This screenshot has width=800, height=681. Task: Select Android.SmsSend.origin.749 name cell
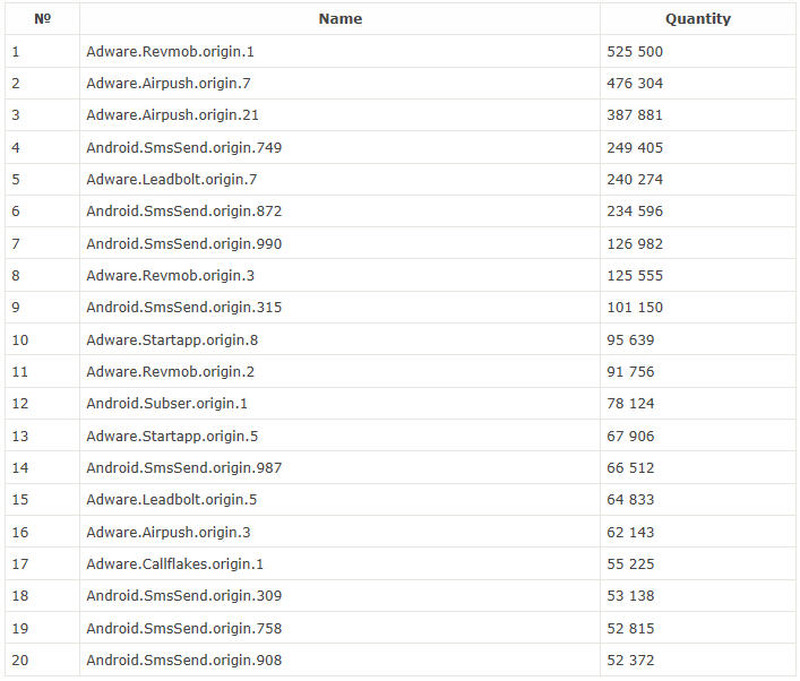[x=184, y=148]
